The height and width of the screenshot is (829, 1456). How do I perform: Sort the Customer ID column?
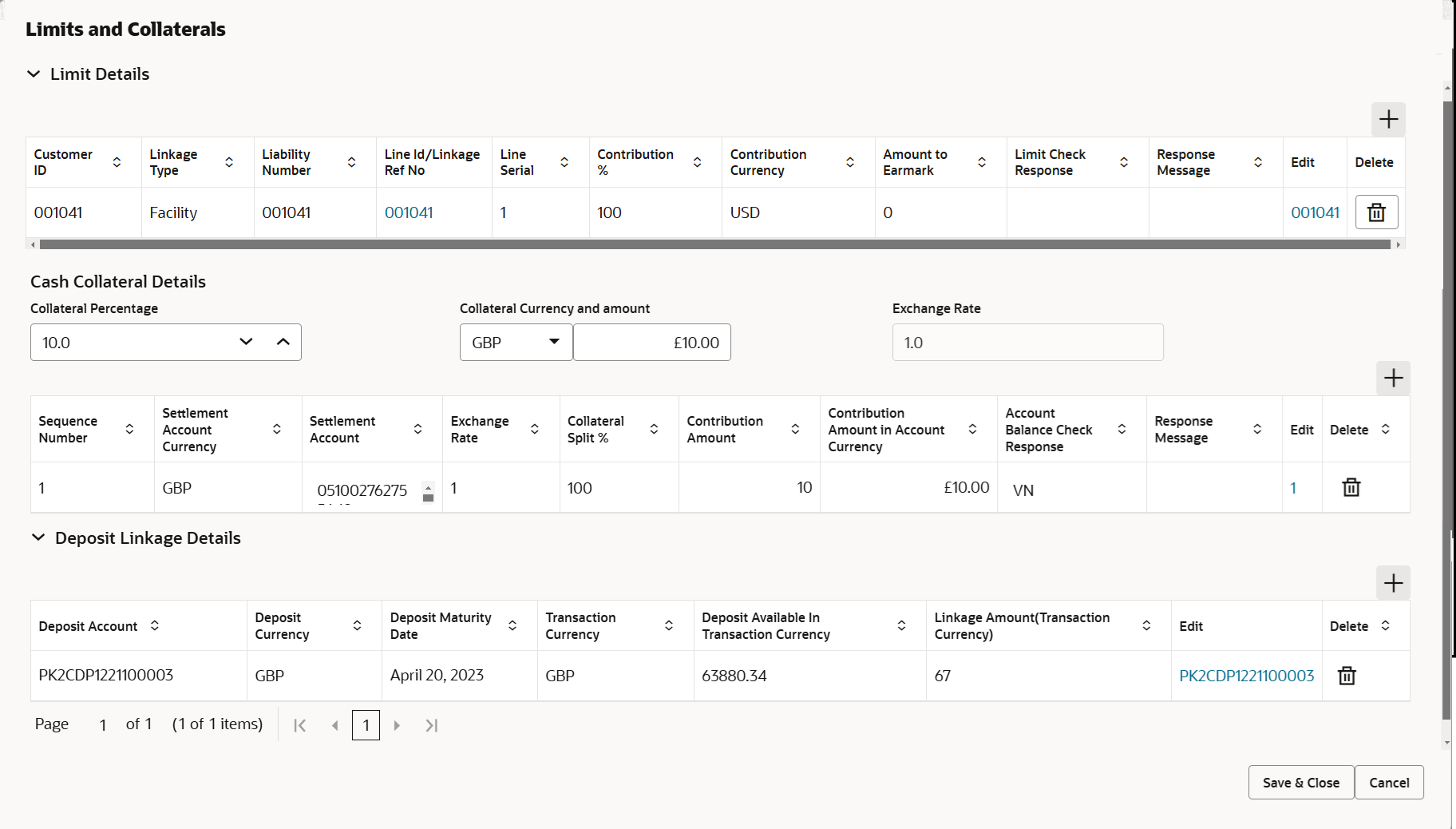117,161
